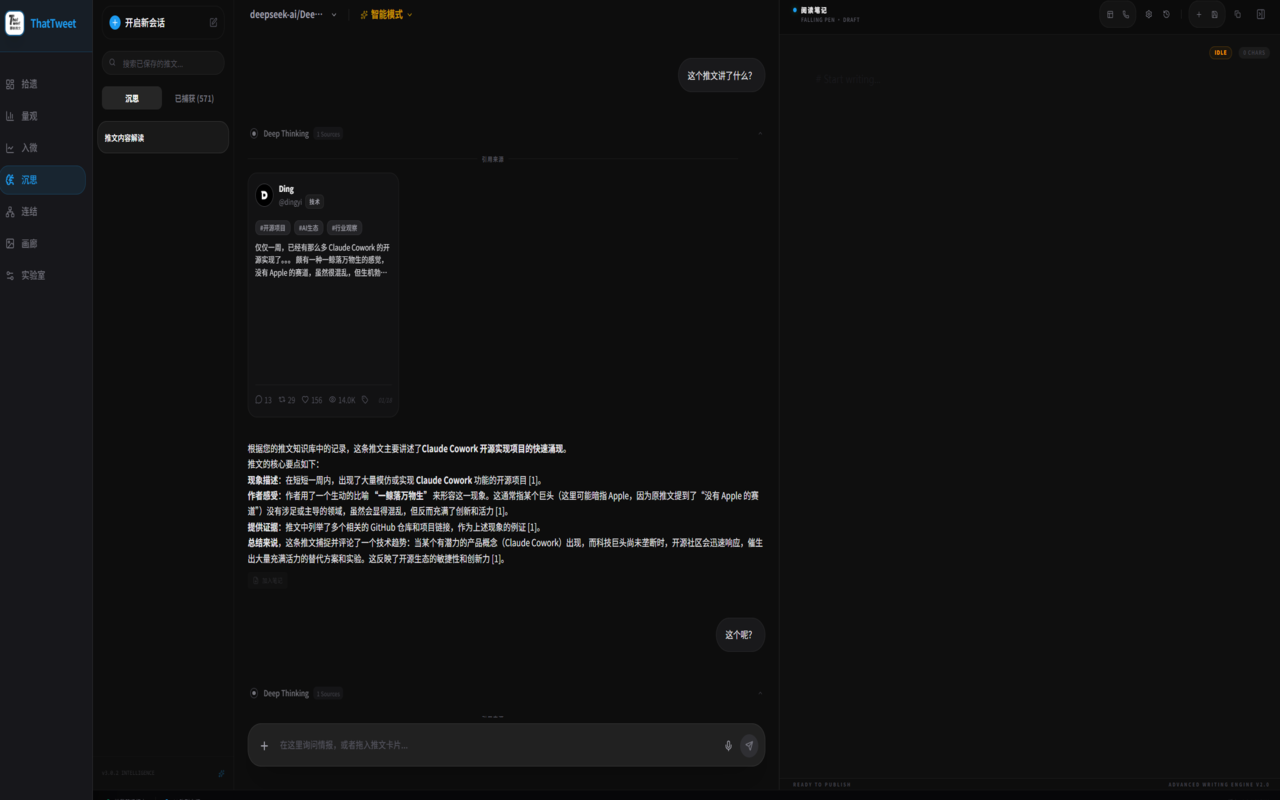The image size is (1280, 800).
Task: Click the compose edit icon beside 开启新会话
Action: coord(213,22)
